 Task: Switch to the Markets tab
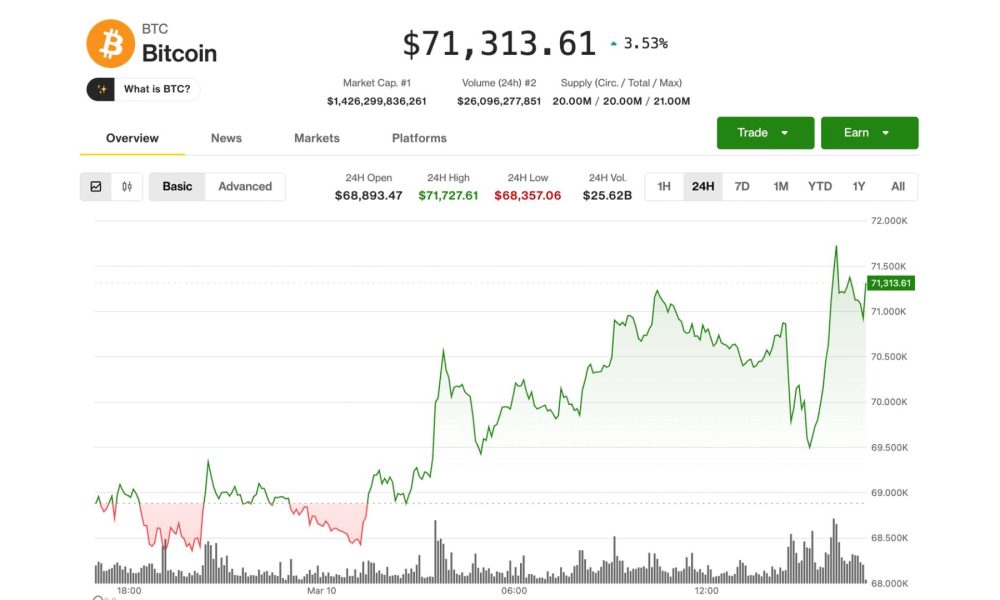(316, 138)
